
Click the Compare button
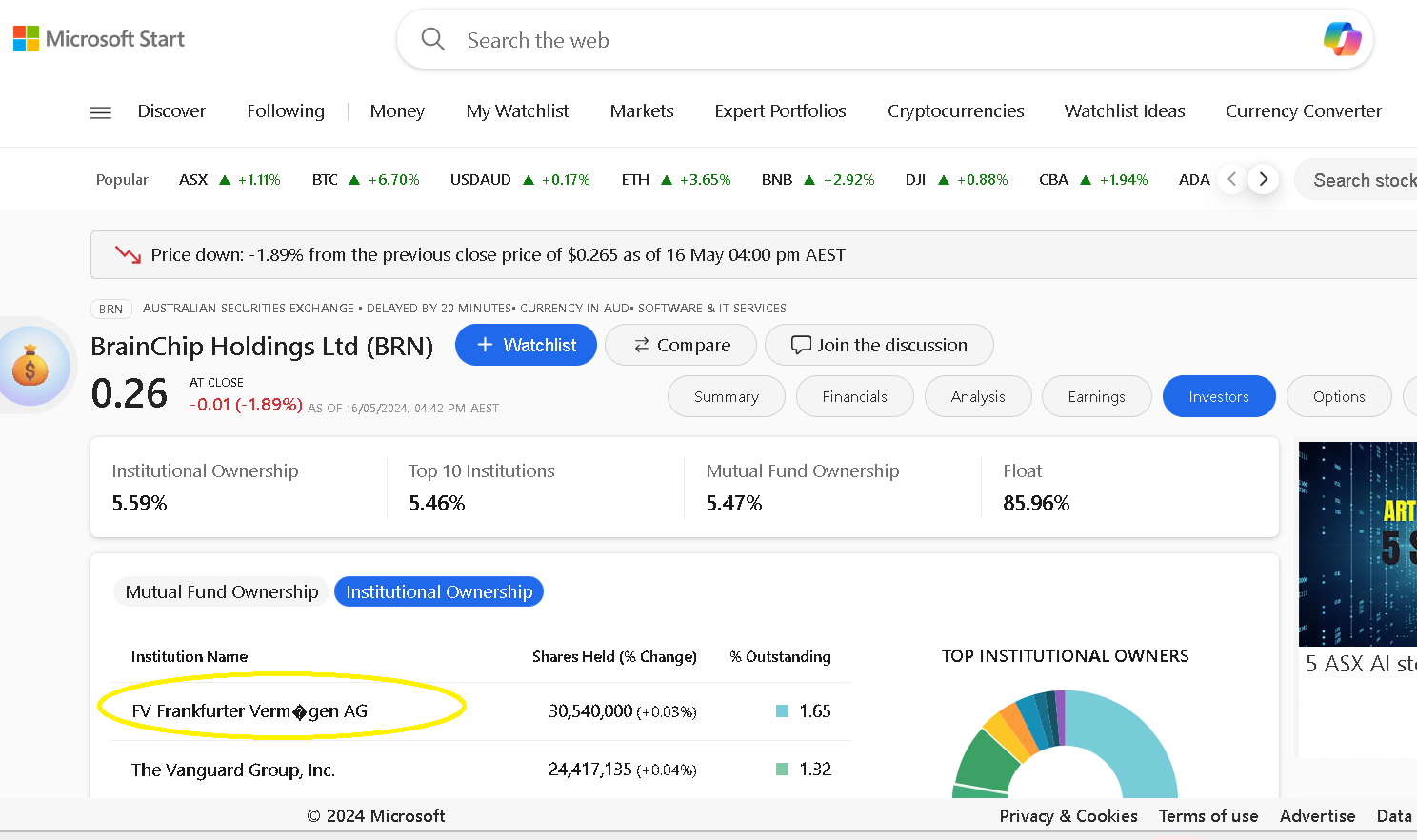pyautogui.click(x=681, y=345)
